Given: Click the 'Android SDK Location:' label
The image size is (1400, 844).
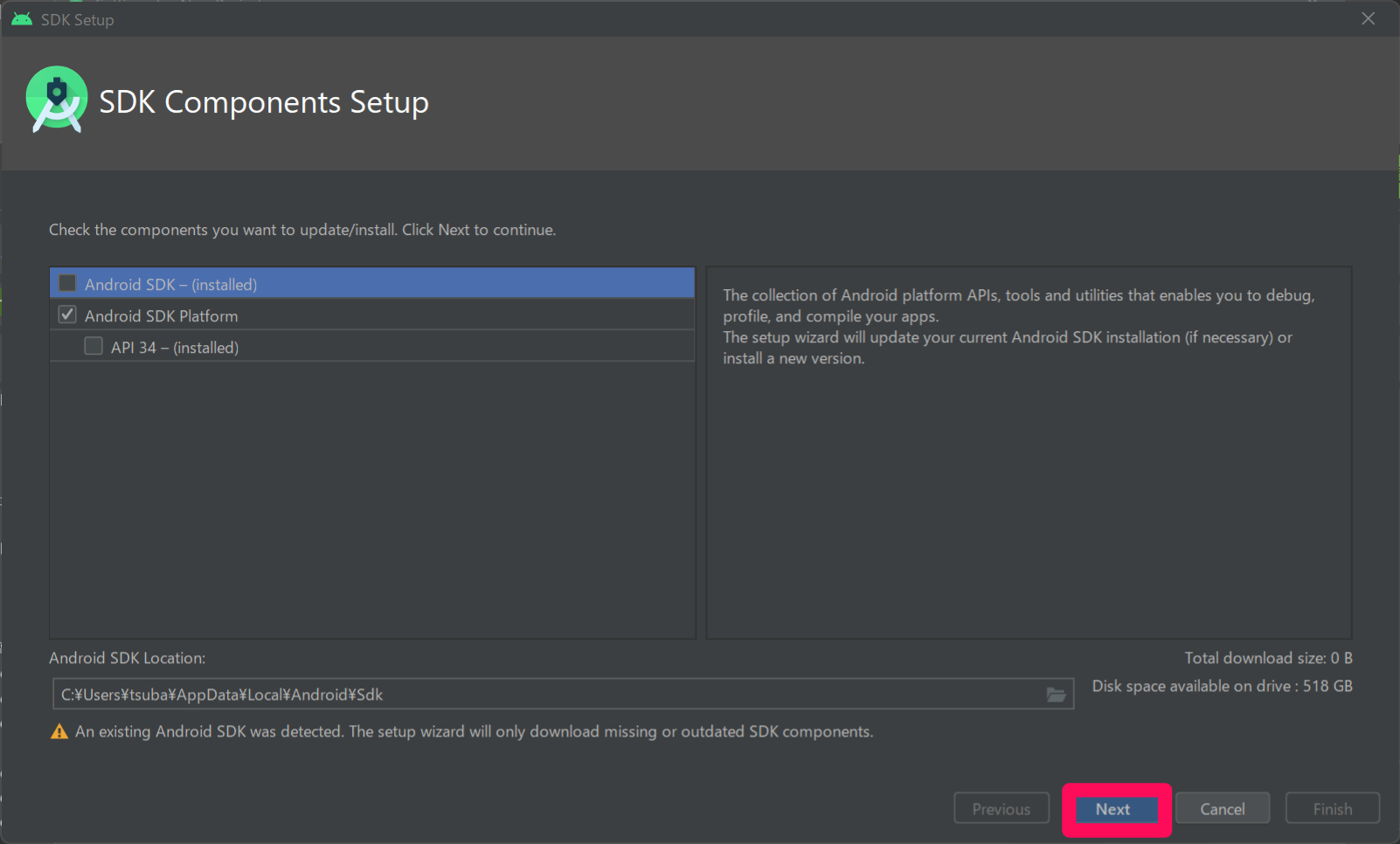Looking at the screenshot, I should [x=128, y=658].
